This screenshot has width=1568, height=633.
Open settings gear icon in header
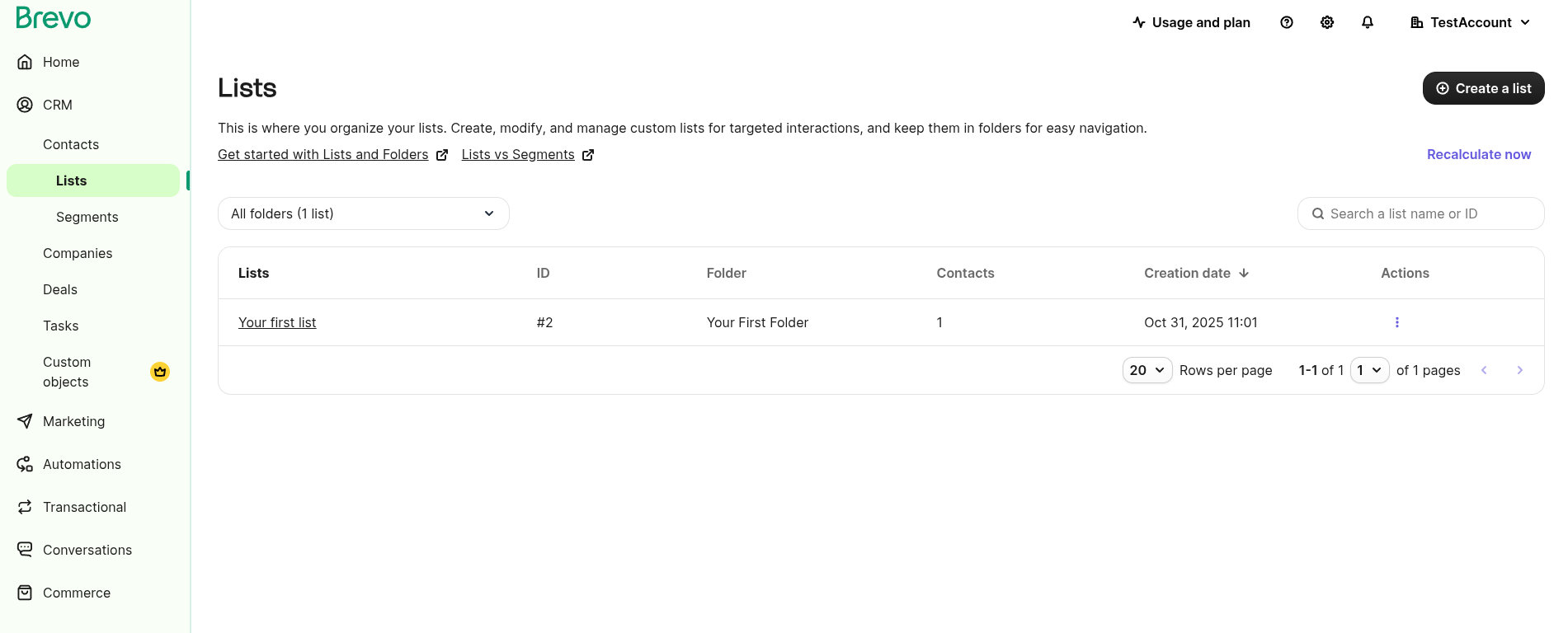(x=1327, y=22)
